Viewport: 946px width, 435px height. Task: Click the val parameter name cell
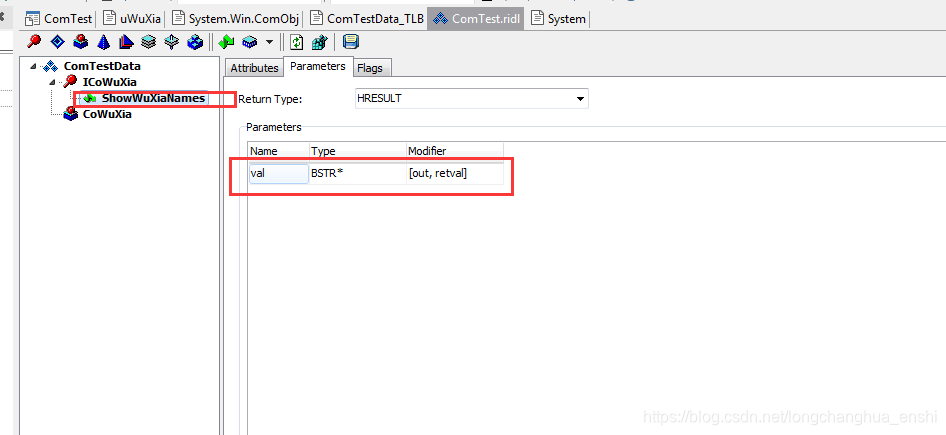coord(279,174)
